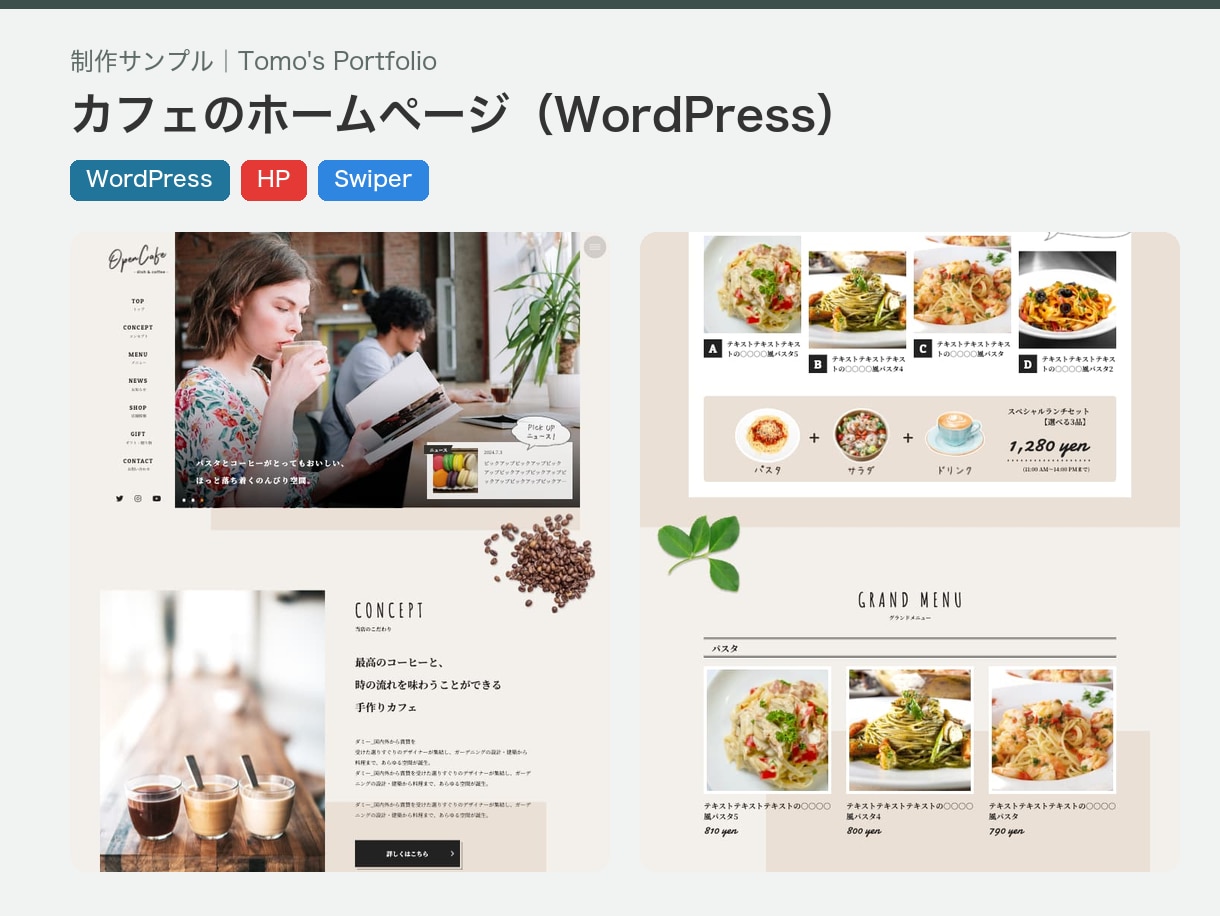Image resolution: width=1220 pixels, height=916 pixels.
Task: Open TOP in the cafe site navigation
Action: point(138,303)
